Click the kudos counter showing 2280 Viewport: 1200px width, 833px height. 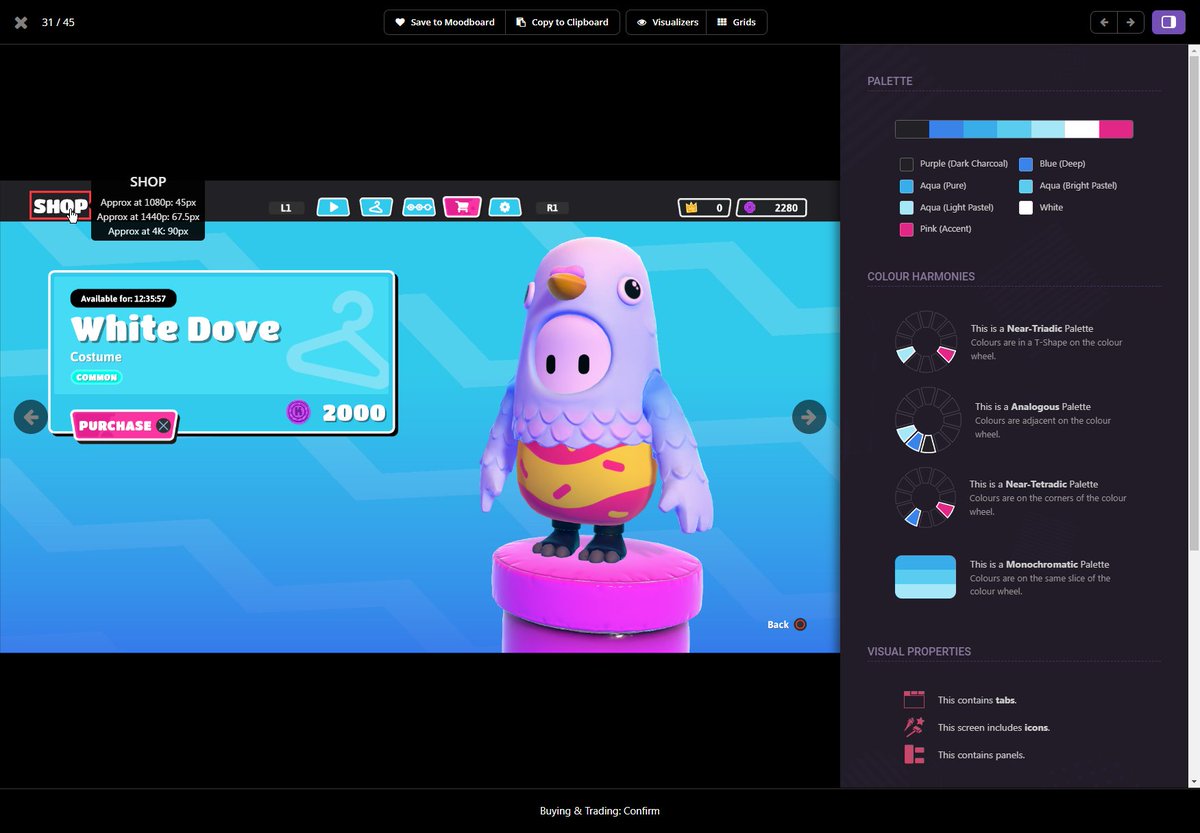[x=771, y=208]
